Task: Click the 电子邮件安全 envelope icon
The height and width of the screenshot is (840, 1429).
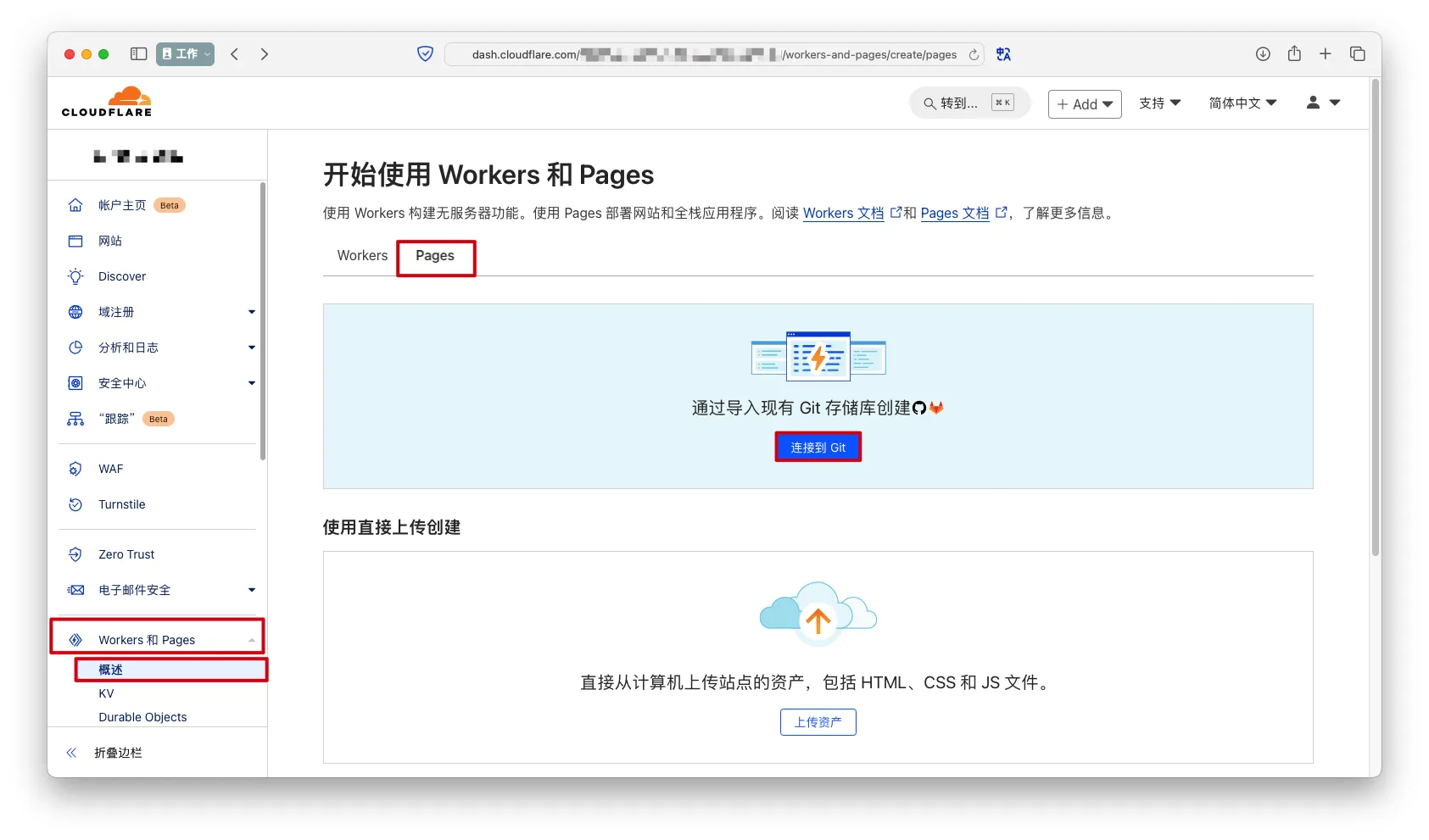Action: (x=75, y=590)
